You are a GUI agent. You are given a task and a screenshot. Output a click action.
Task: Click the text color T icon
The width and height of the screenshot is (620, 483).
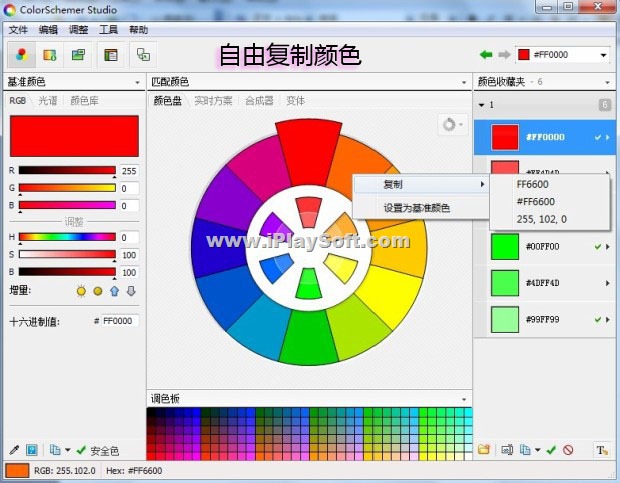[x=602, y=450]
